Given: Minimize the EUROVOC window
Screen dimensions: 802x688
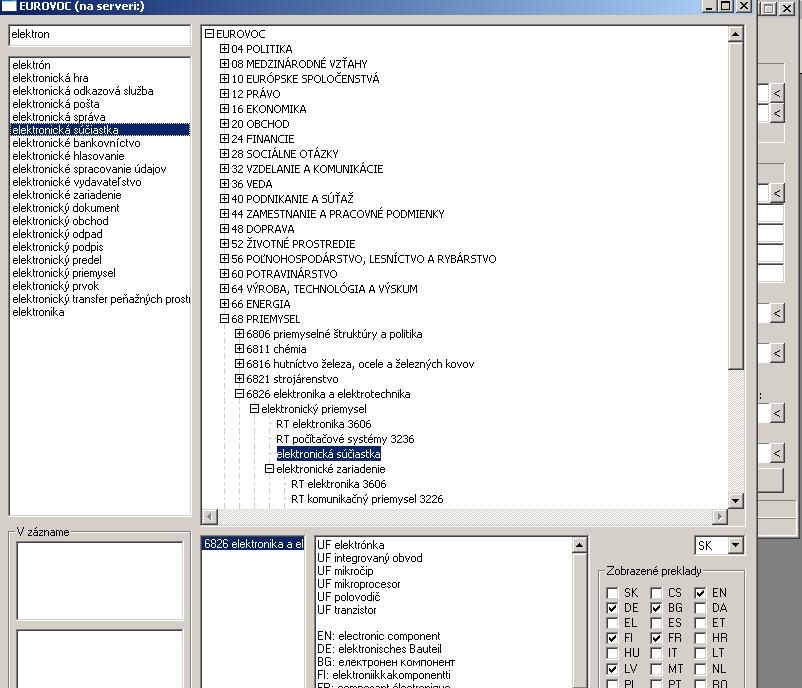Looking at the screenshot, I should point(709,6).
